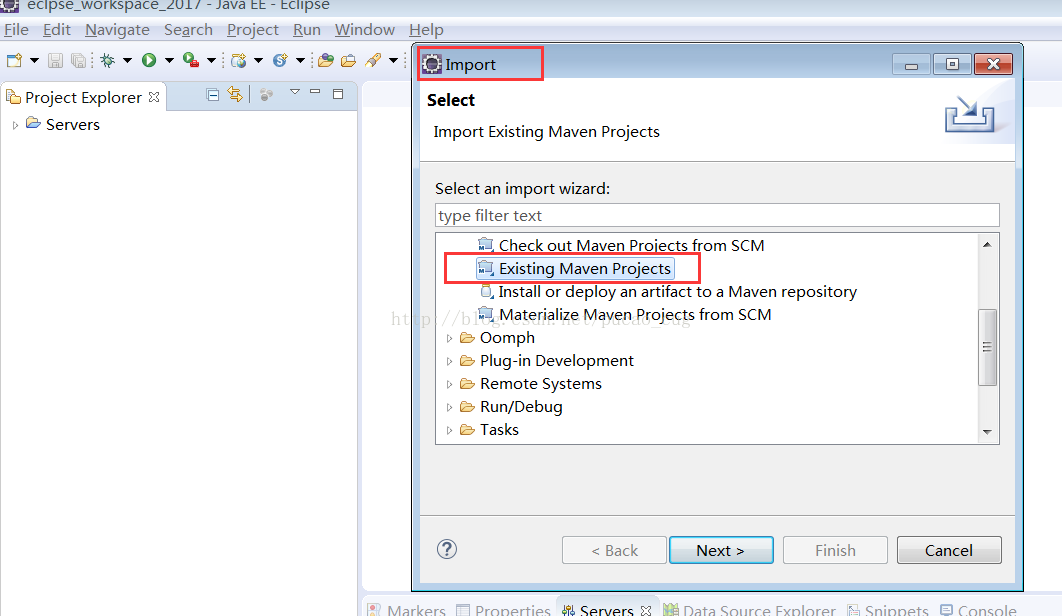Expand the Servers tree node
1062x616 pixels.
tap(15, 125)
